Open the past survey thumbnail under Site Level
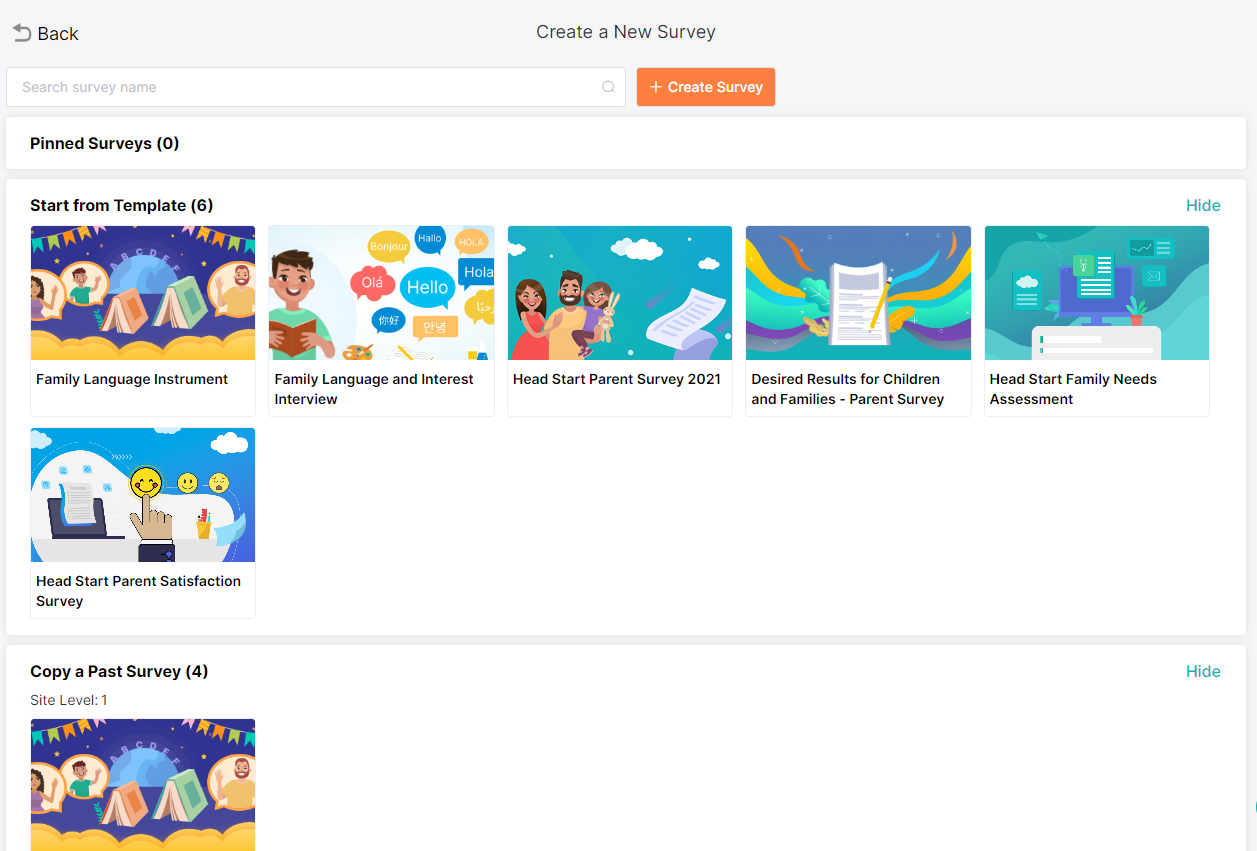The image size is (1257, 851). click(x=143, y=784)
